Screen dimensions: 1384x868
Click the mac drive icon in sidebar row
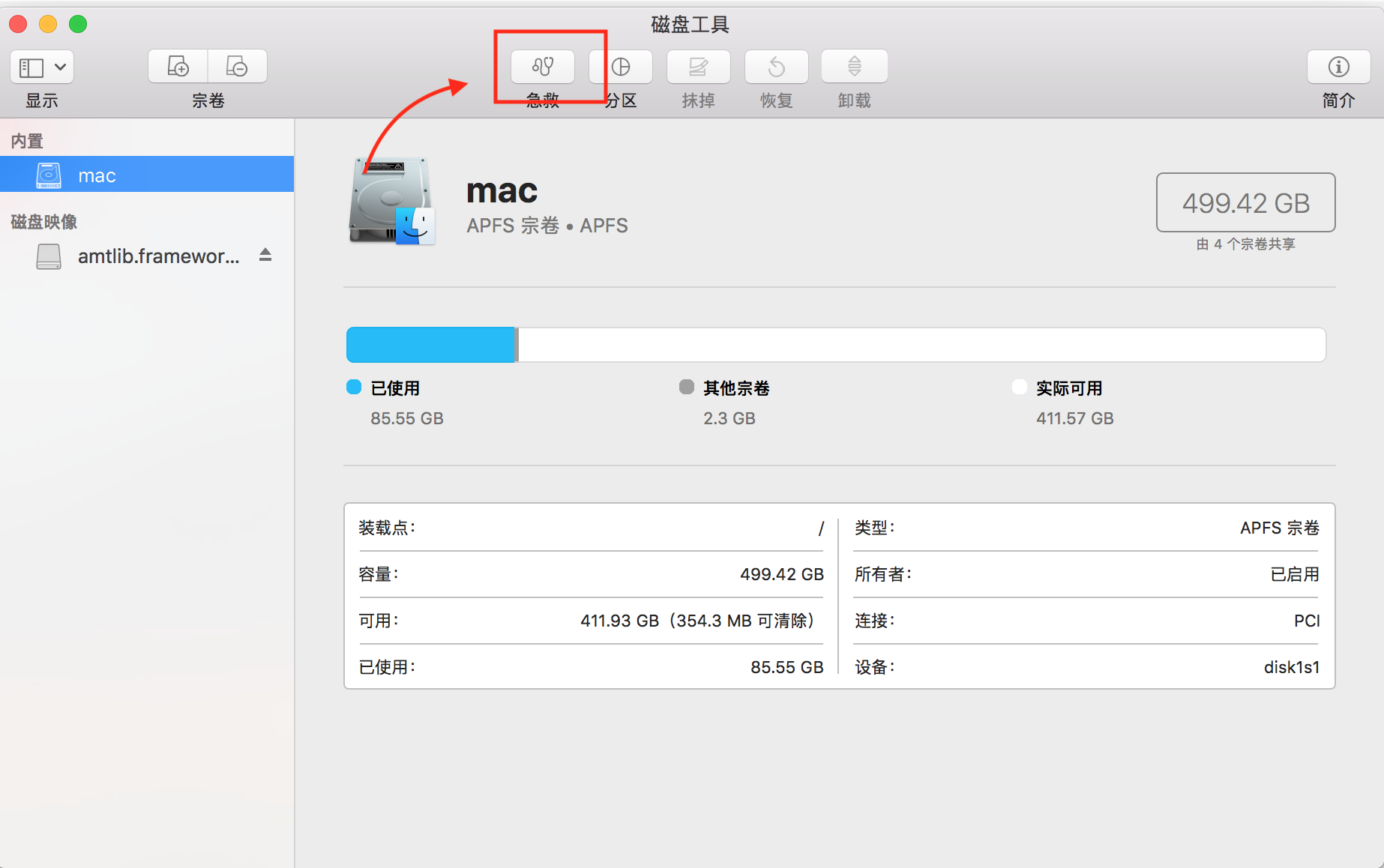[49, 175]
